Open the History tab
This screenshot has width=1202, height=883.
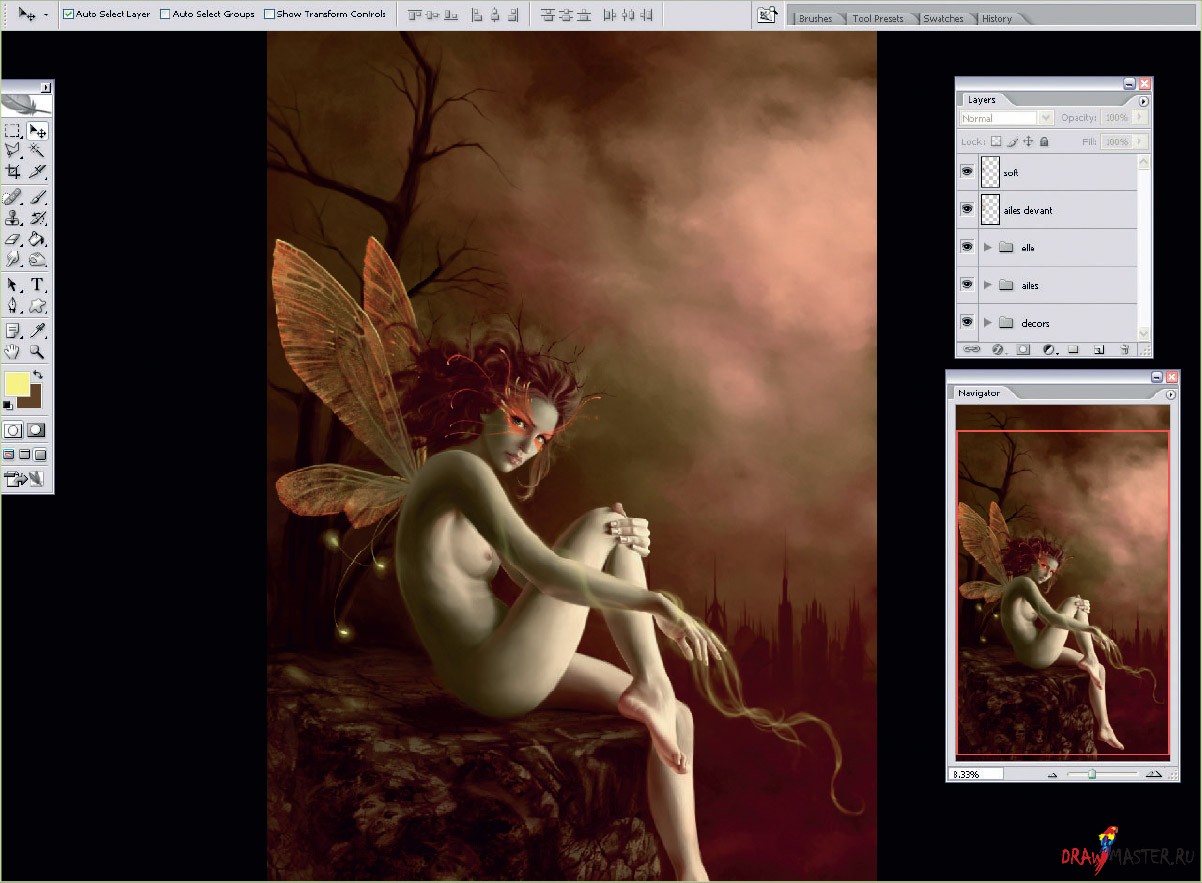[997, 18]
